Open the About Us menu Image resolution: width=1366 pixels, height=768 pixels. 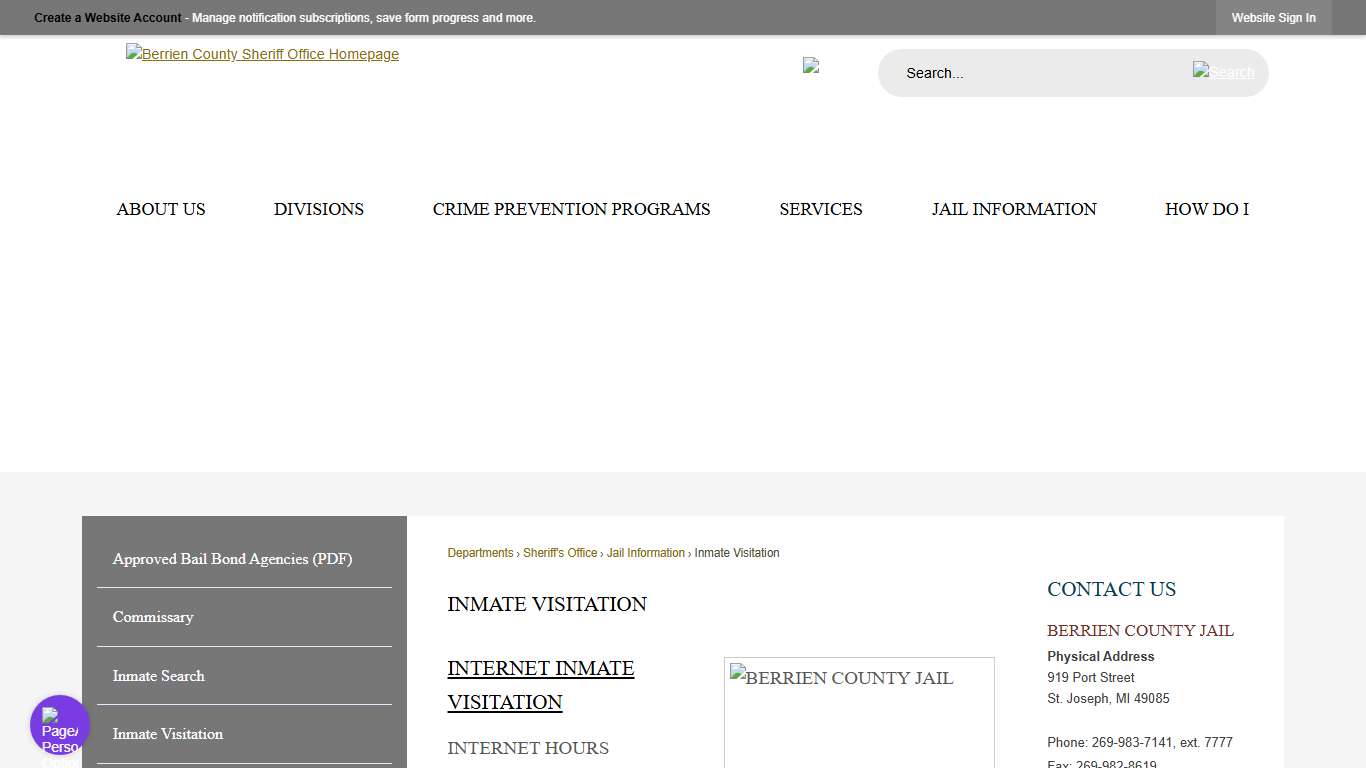click(160, 209)
